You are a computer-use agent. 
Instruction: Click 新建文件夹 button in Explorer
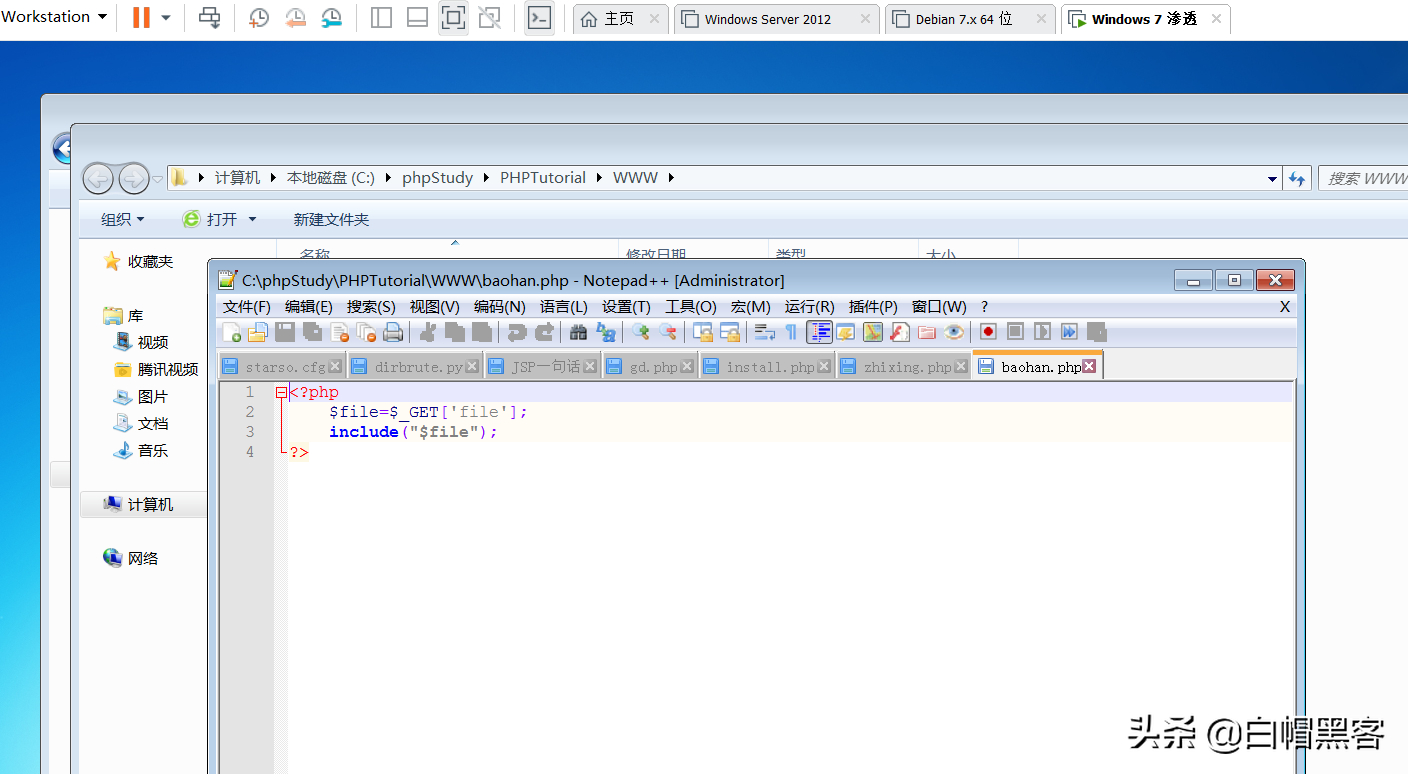[x=331, y=219]
